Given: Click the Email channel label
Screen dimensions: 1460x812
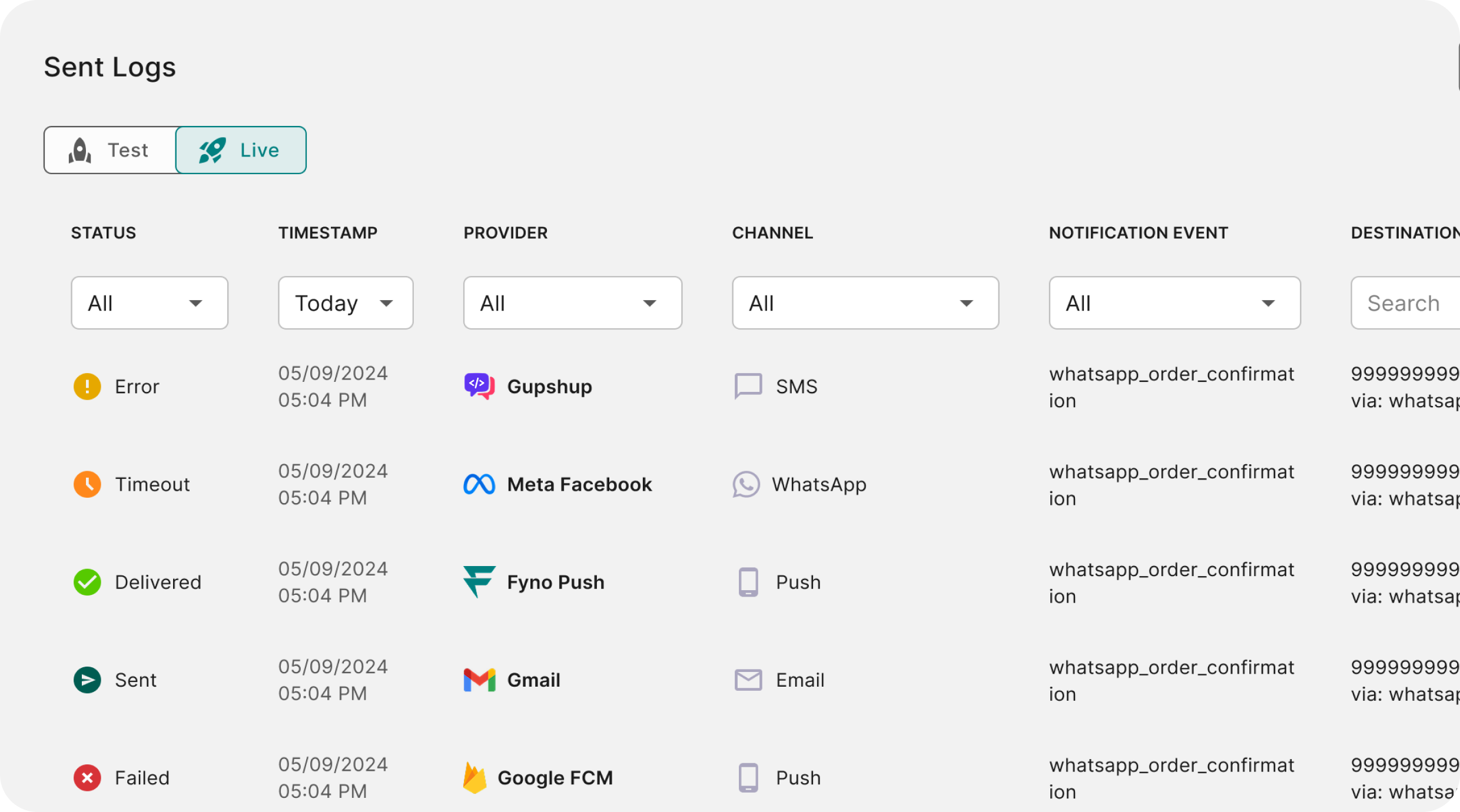Looking at the screenshot, I should (800, 680).
